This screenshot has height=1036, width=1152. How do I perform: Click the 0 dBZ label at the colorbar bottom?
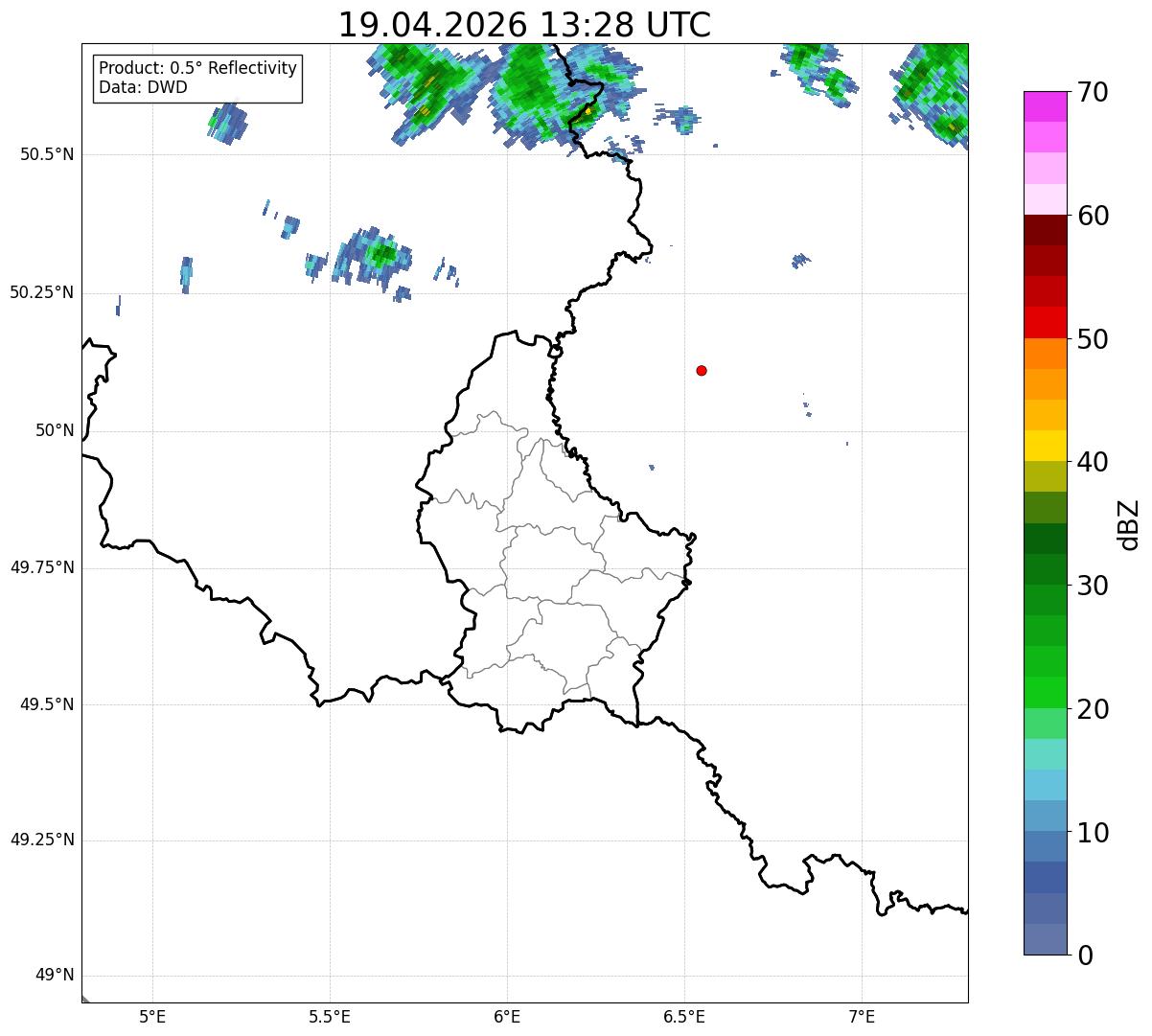[x=1086, y=955]
